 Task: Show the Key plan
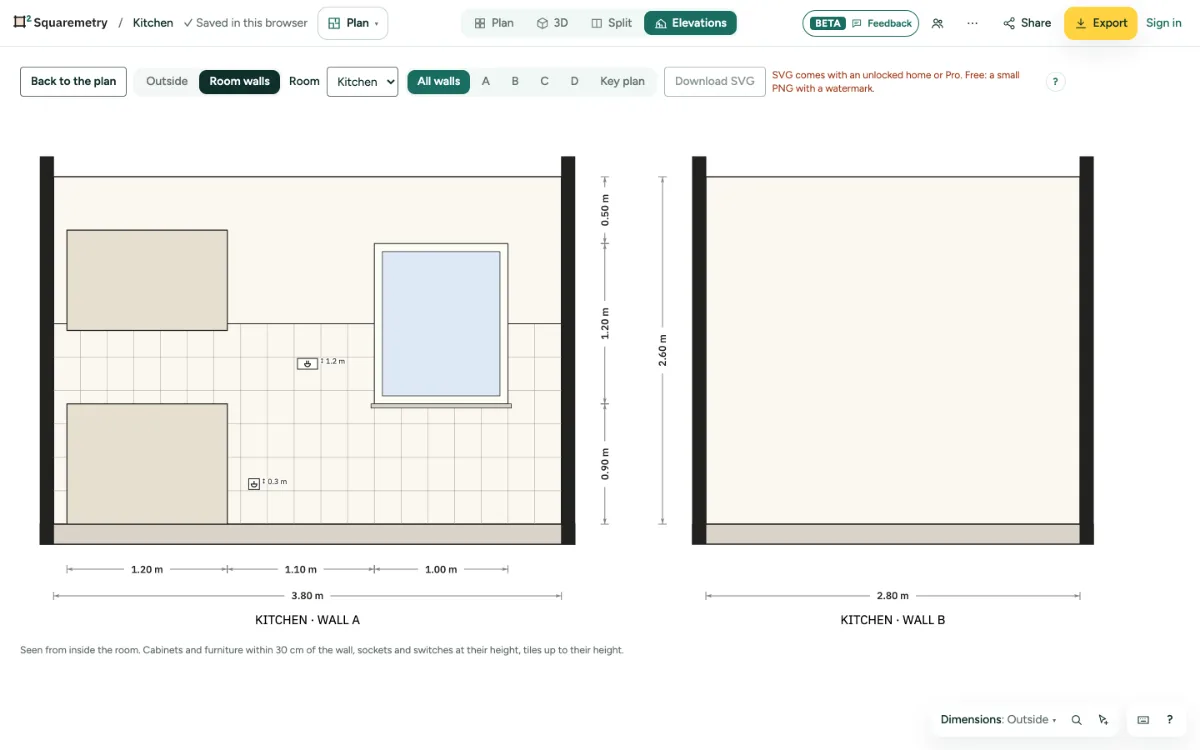pyautogui.click(x=622, y=81)
